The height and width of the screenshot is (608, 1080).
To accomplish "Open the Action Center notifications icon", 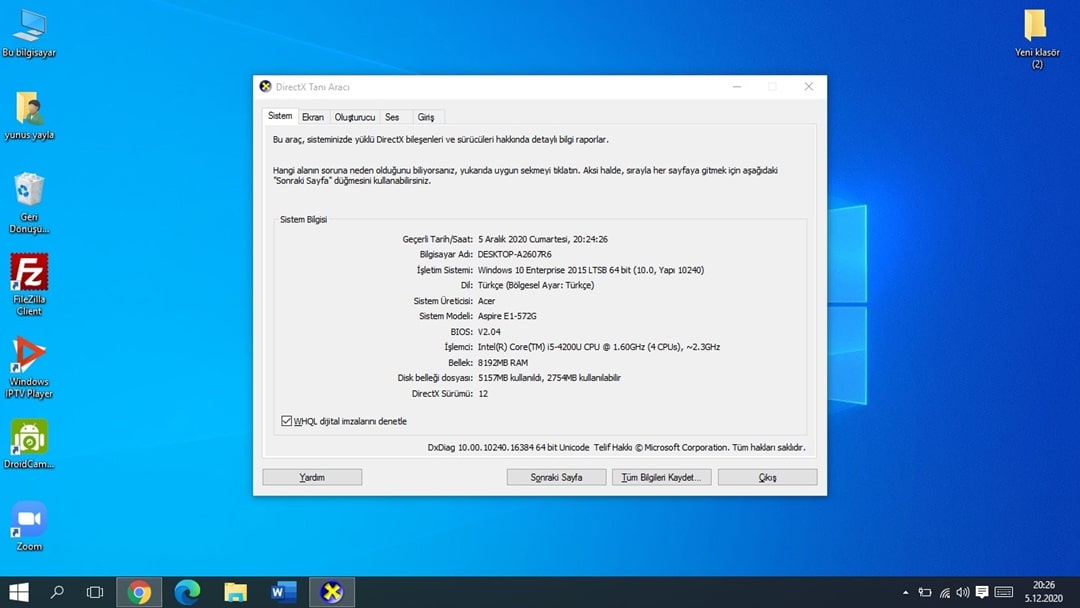I will pyautogui.click(x=982, y=592).
